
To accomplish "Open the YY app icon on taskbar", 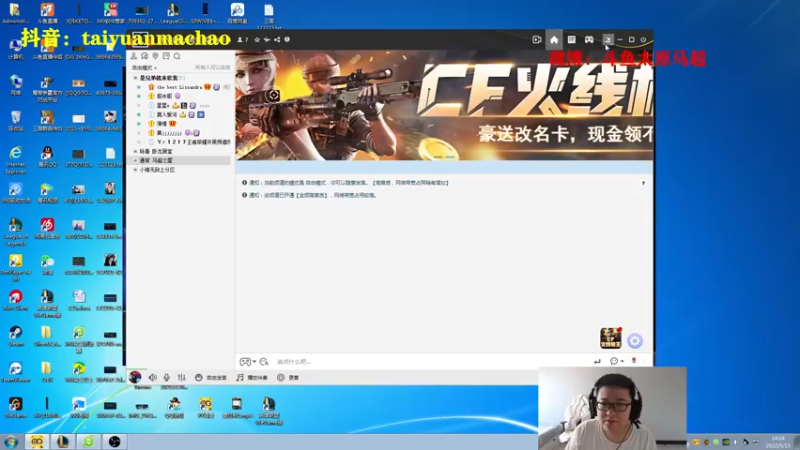I will tap(37, 442).
